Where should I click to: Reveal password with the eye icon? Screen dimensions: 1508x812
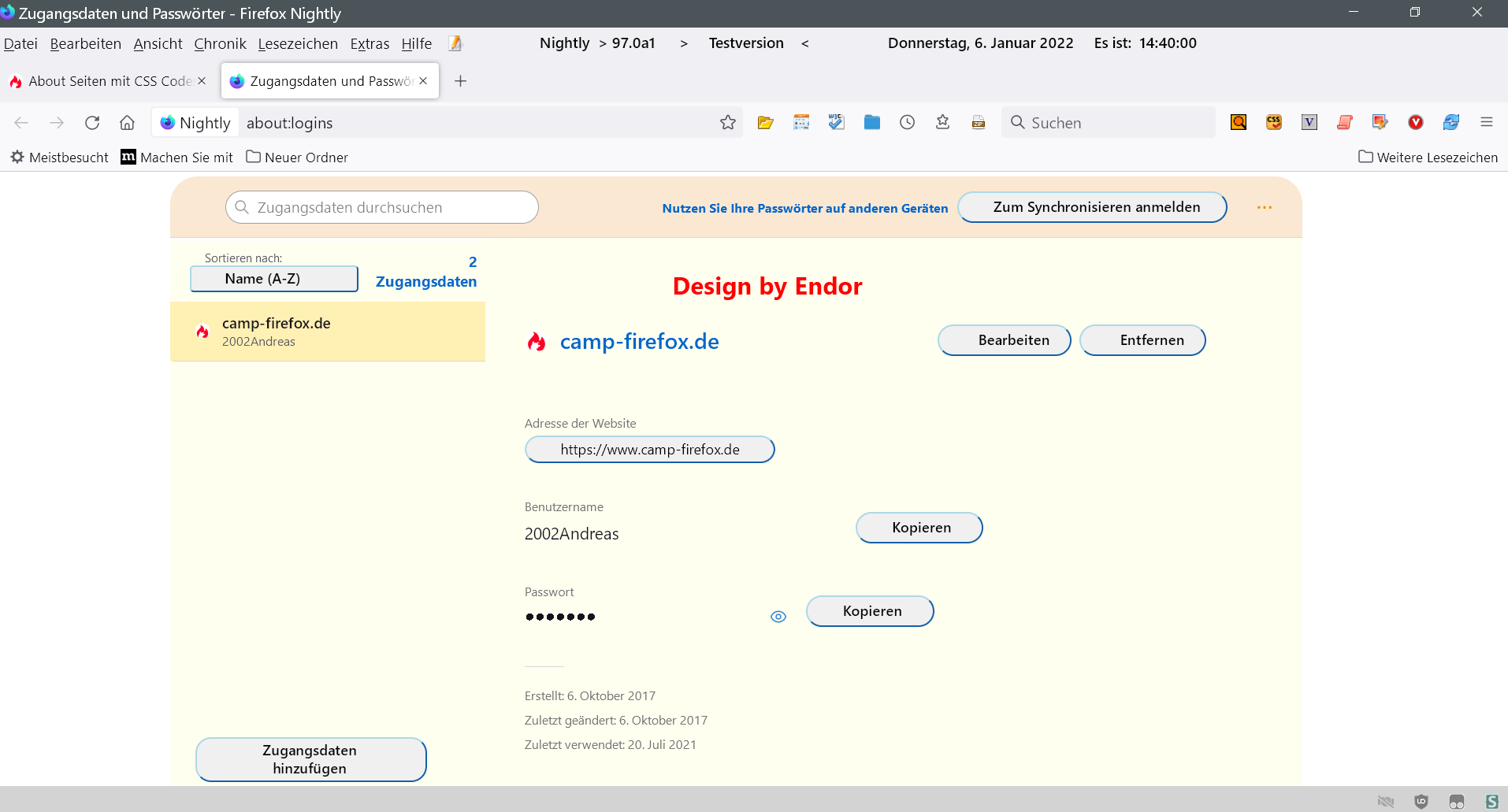pyautogui.click(x=778, y=617)
